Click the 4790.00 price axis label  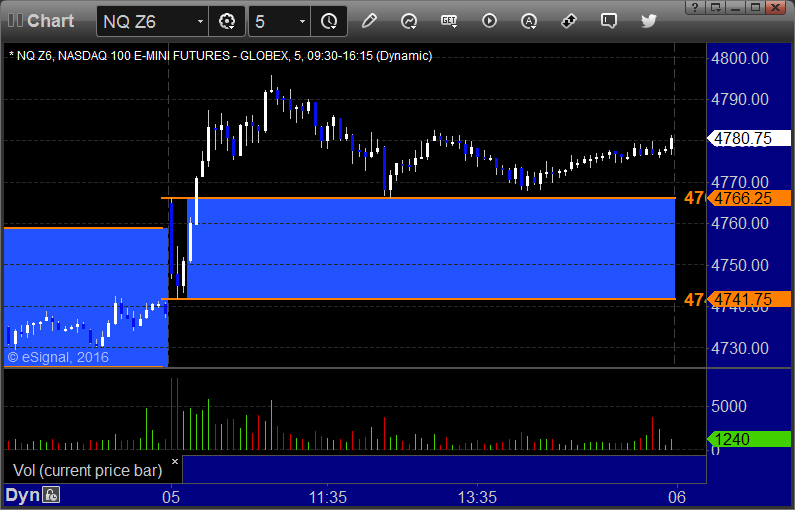(x=739, y=99)
